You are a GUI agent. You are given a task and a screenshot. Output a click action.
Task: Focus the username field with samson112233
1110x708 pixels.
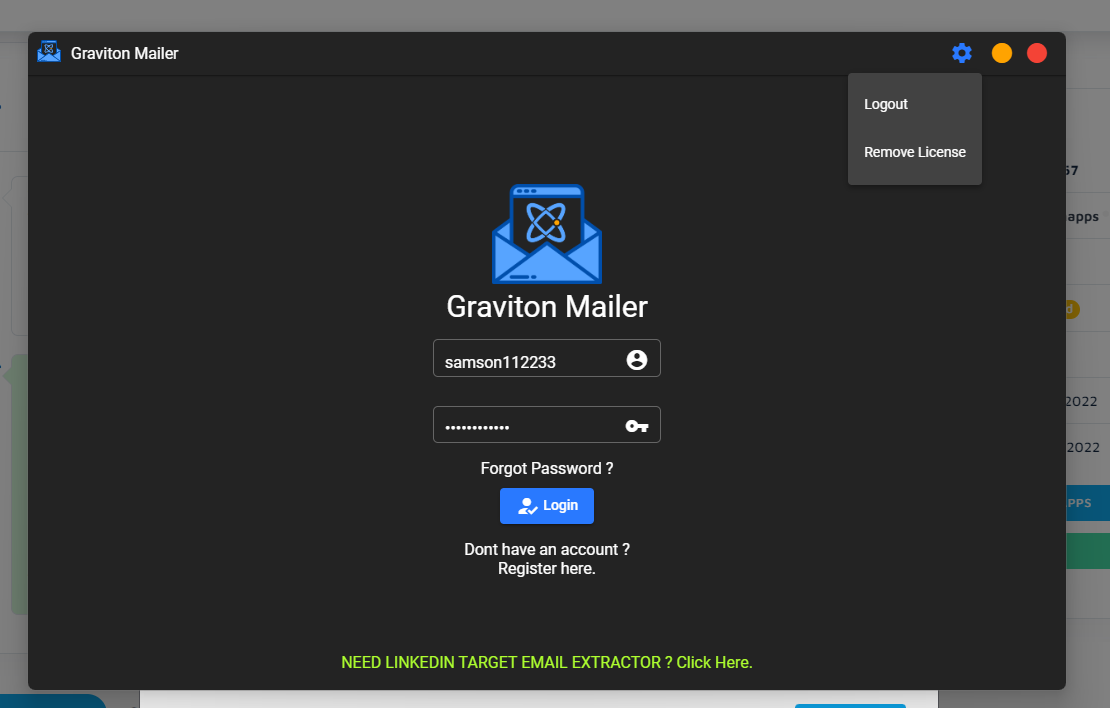[x=547, y=358]
